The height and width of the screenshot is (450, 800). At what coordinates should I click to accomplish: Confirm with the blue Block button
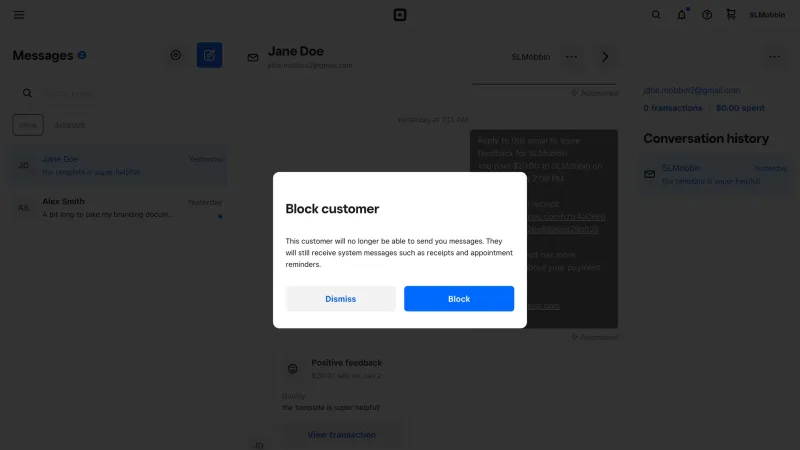tap(459, 298)
